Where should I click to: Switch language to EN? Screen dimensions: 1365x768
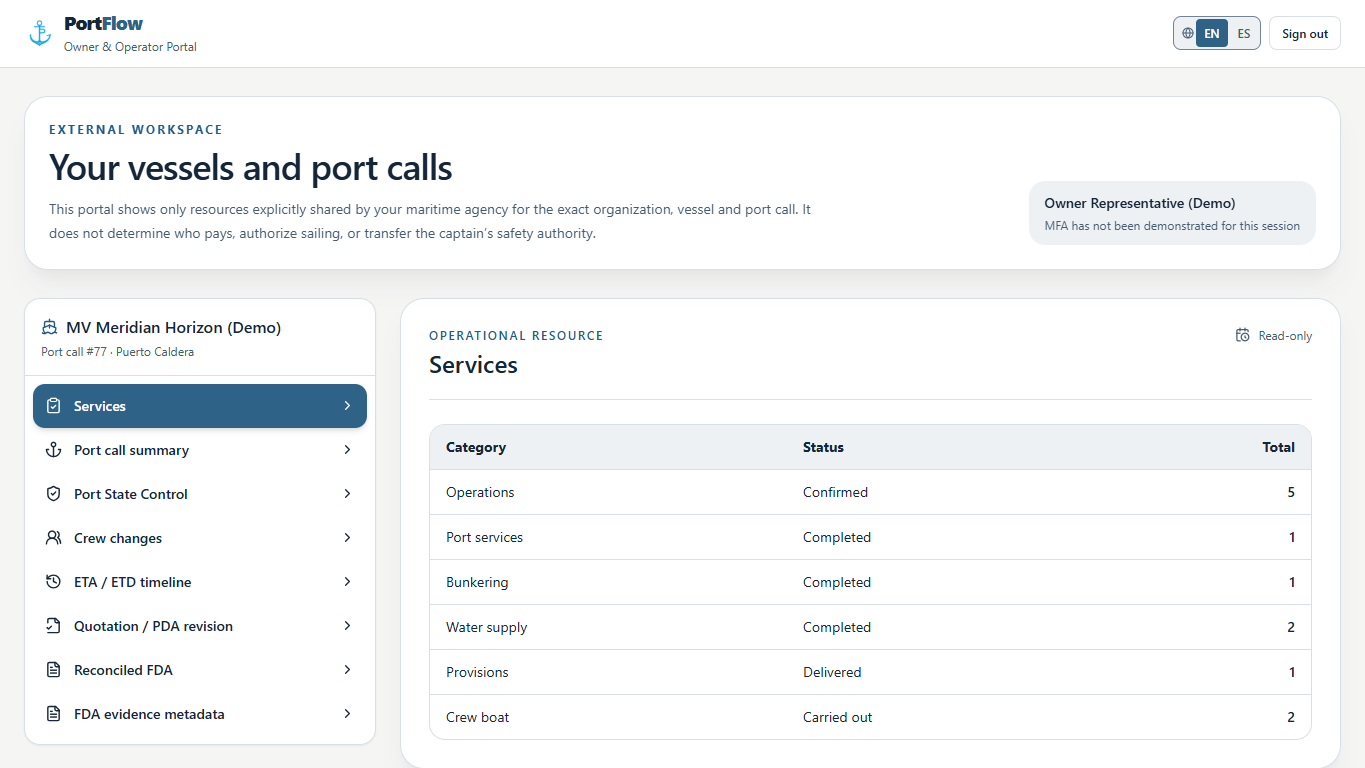[1212, 33]
